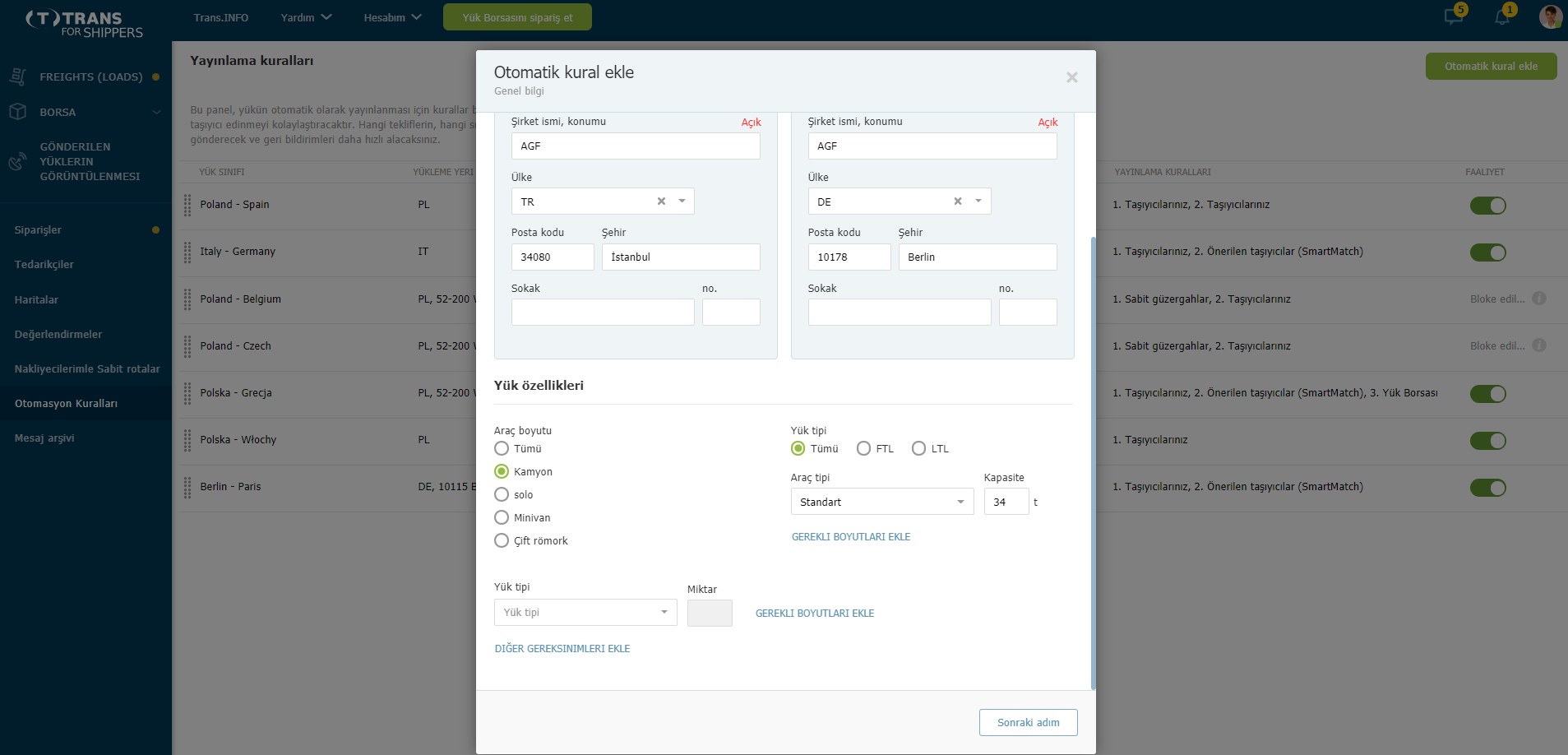Screen dimensions: 1568x755
Task: Open the DE country dropdown
Action: pyautogui.click(x=978, y=201)
